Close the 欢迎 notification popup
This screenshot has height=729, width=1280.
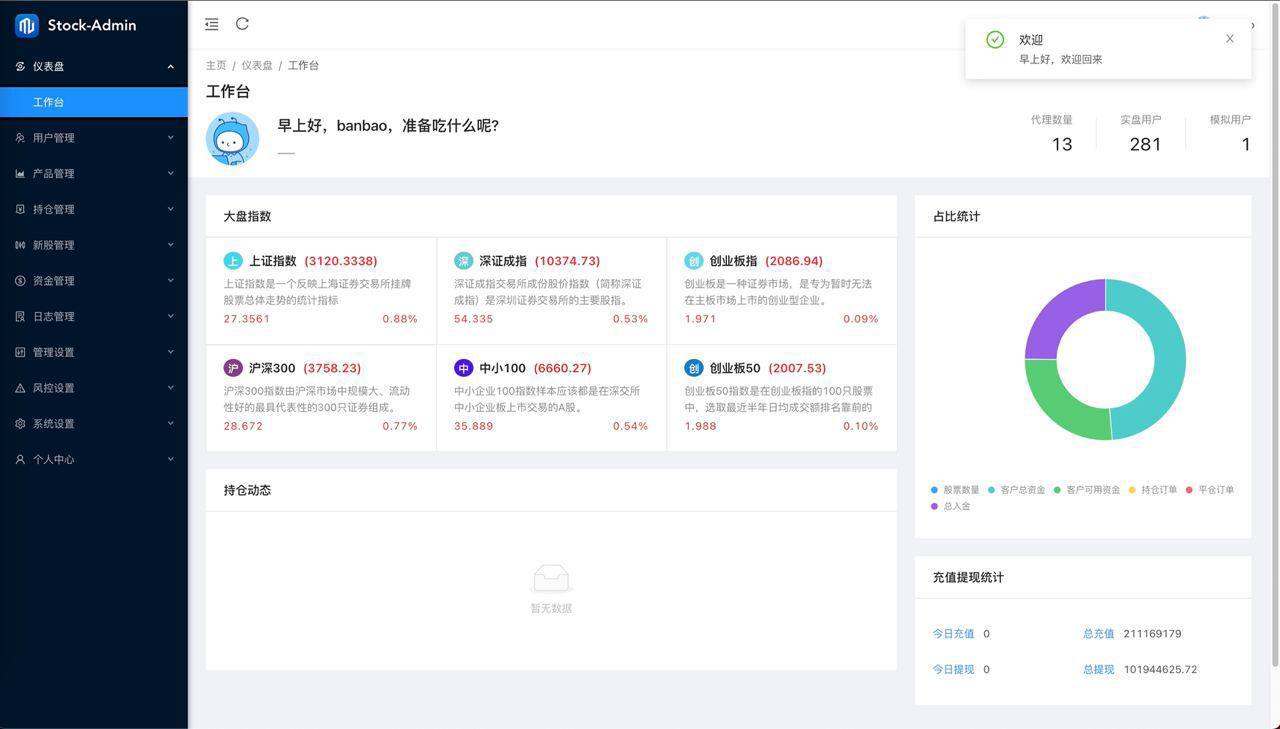[1230, 39]
